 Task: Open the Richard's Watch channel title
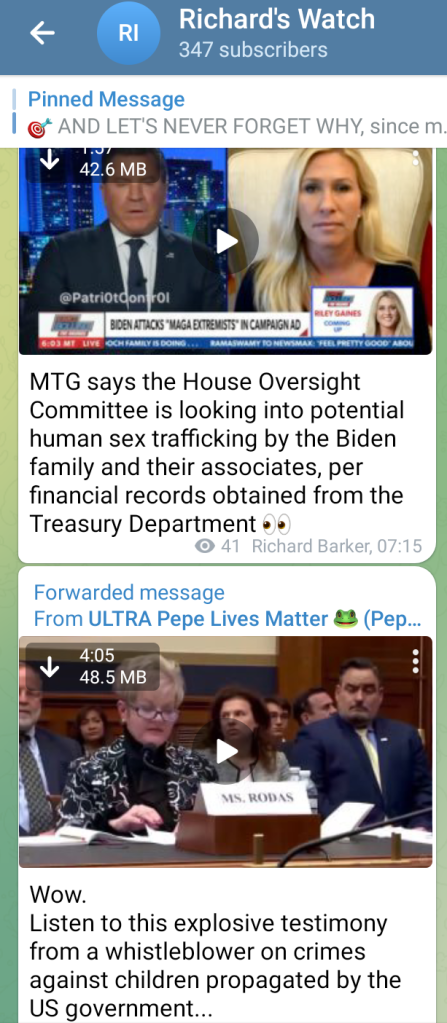coord(277,20)
